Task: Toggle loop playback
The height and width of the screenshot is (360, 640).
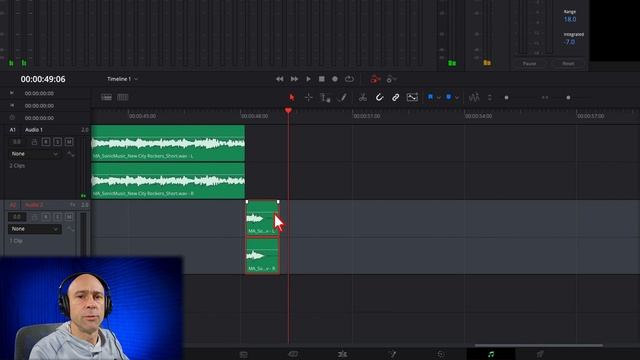Action: point(349,79)
